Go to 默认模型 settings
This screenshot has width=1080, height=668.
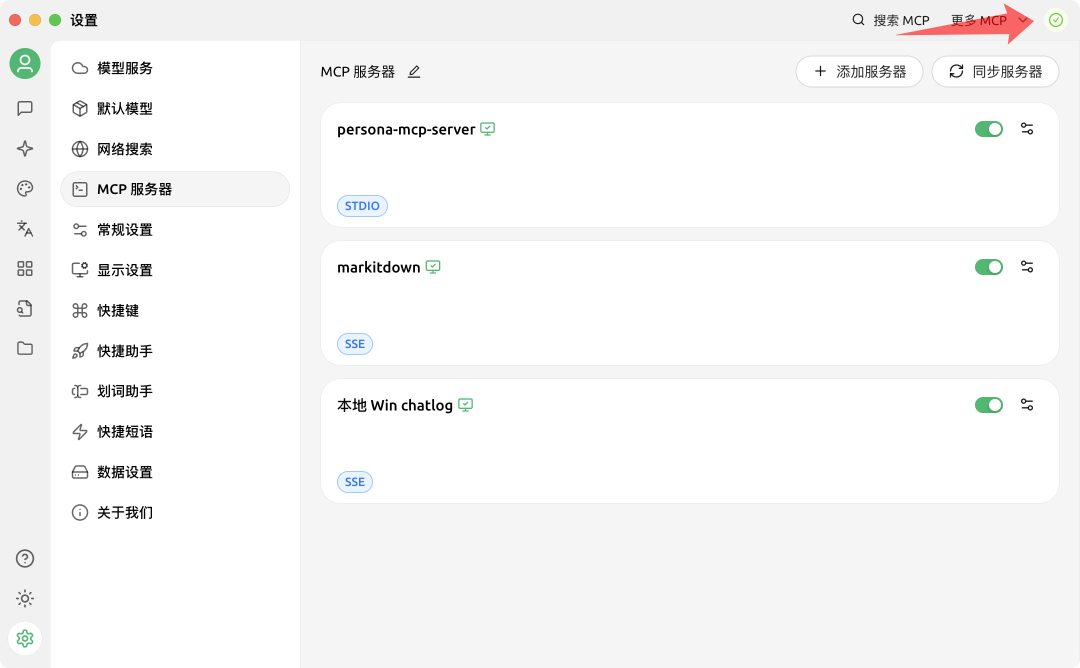point(175,109)
